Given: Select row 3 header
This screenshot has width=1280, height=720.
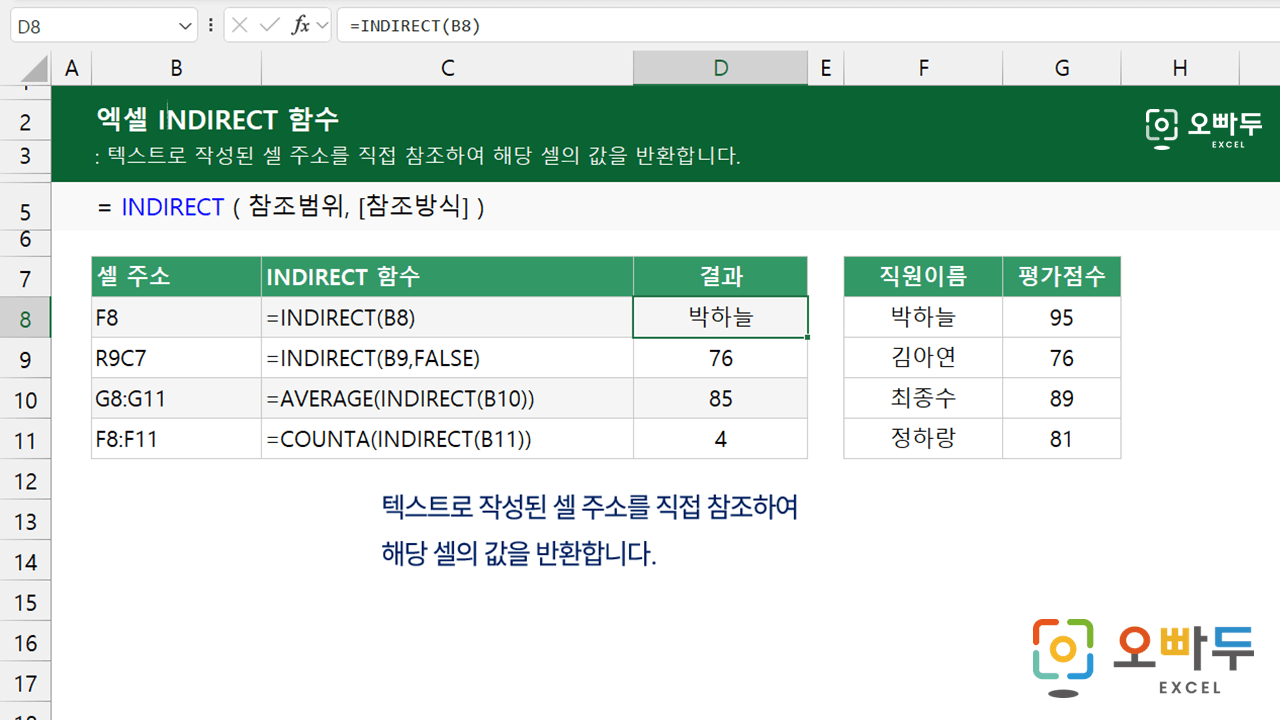Looking at the screenshot, I should click(x=25, y=156).
